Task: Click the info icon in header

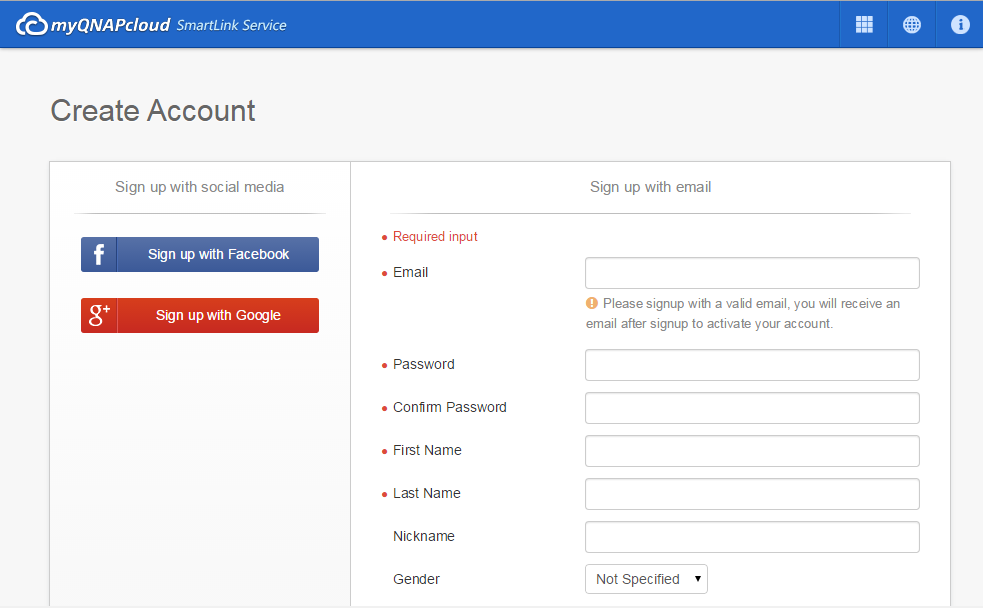Action: pos(960,25)
